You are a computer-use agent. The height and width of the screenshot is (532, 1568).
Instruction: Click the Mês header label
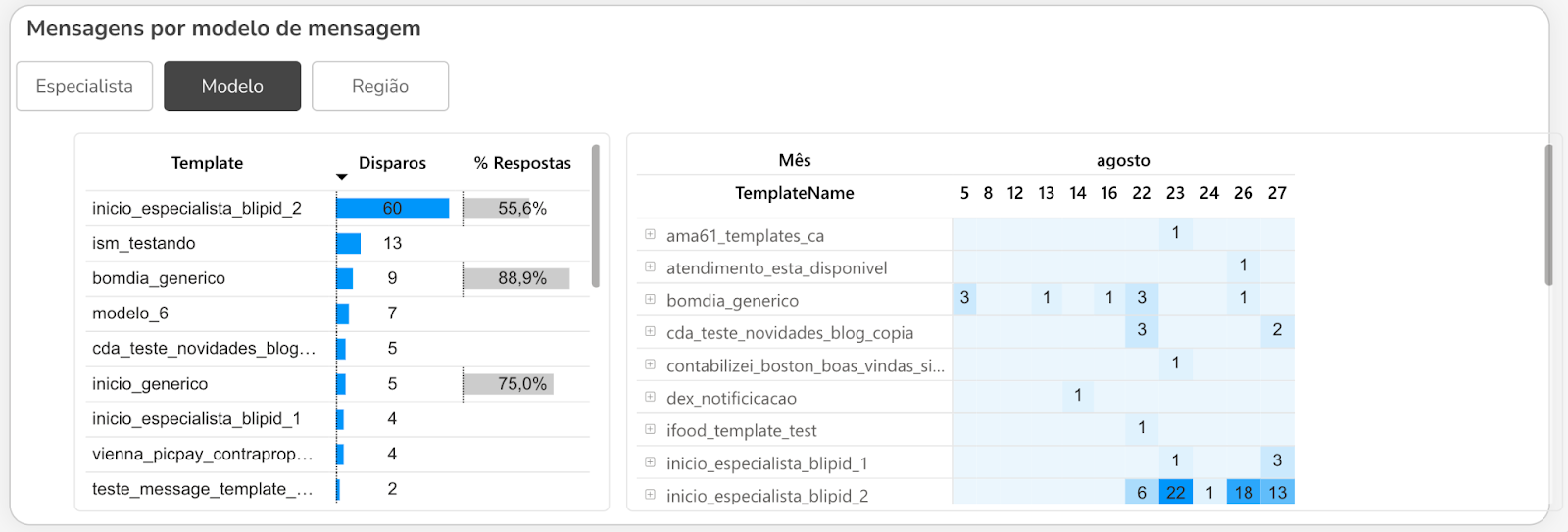[795, 160]
